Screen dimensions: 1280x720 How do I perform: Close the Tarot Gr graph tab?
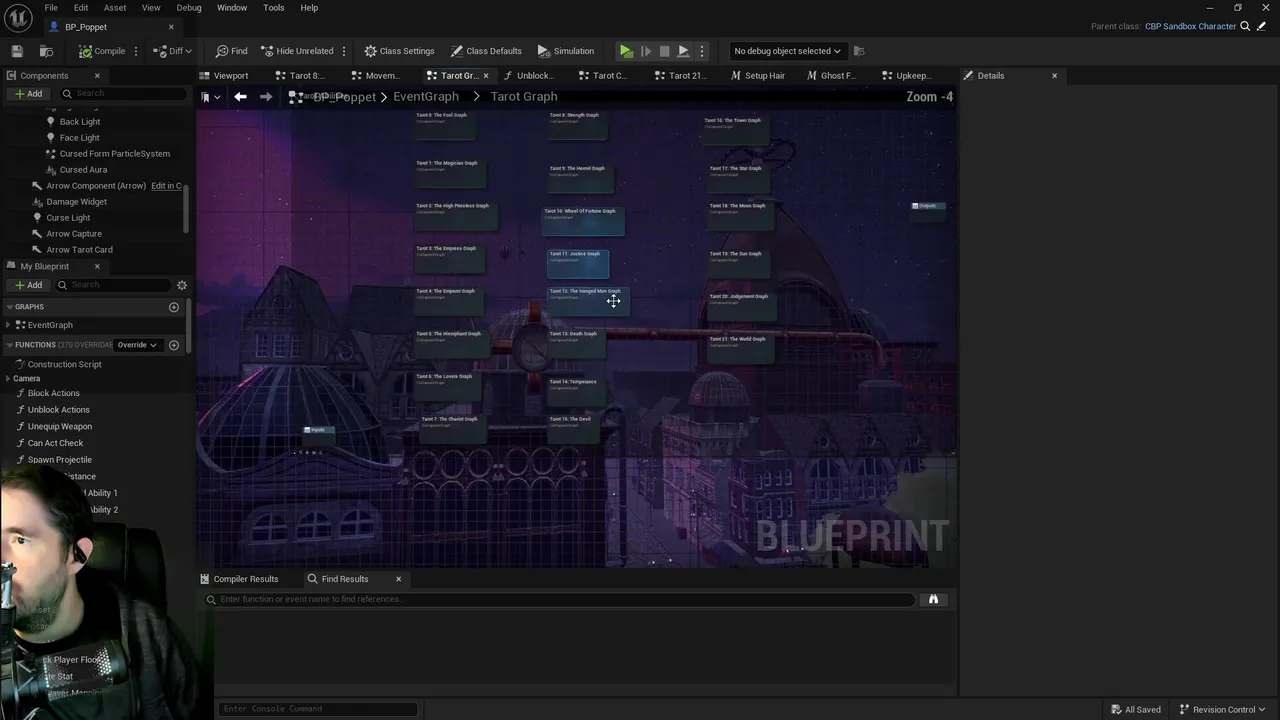486,76
